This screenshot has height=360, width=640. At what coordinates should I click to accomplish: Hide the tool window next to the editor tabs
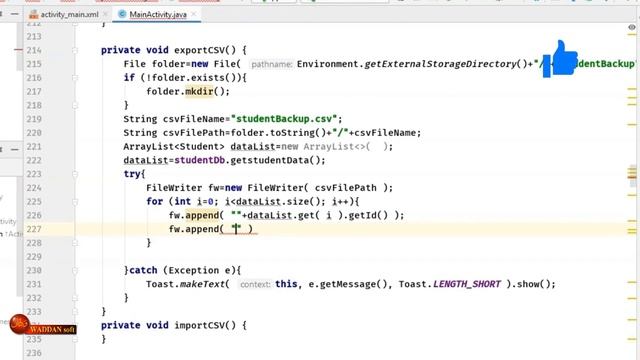(x=15, y=14)
